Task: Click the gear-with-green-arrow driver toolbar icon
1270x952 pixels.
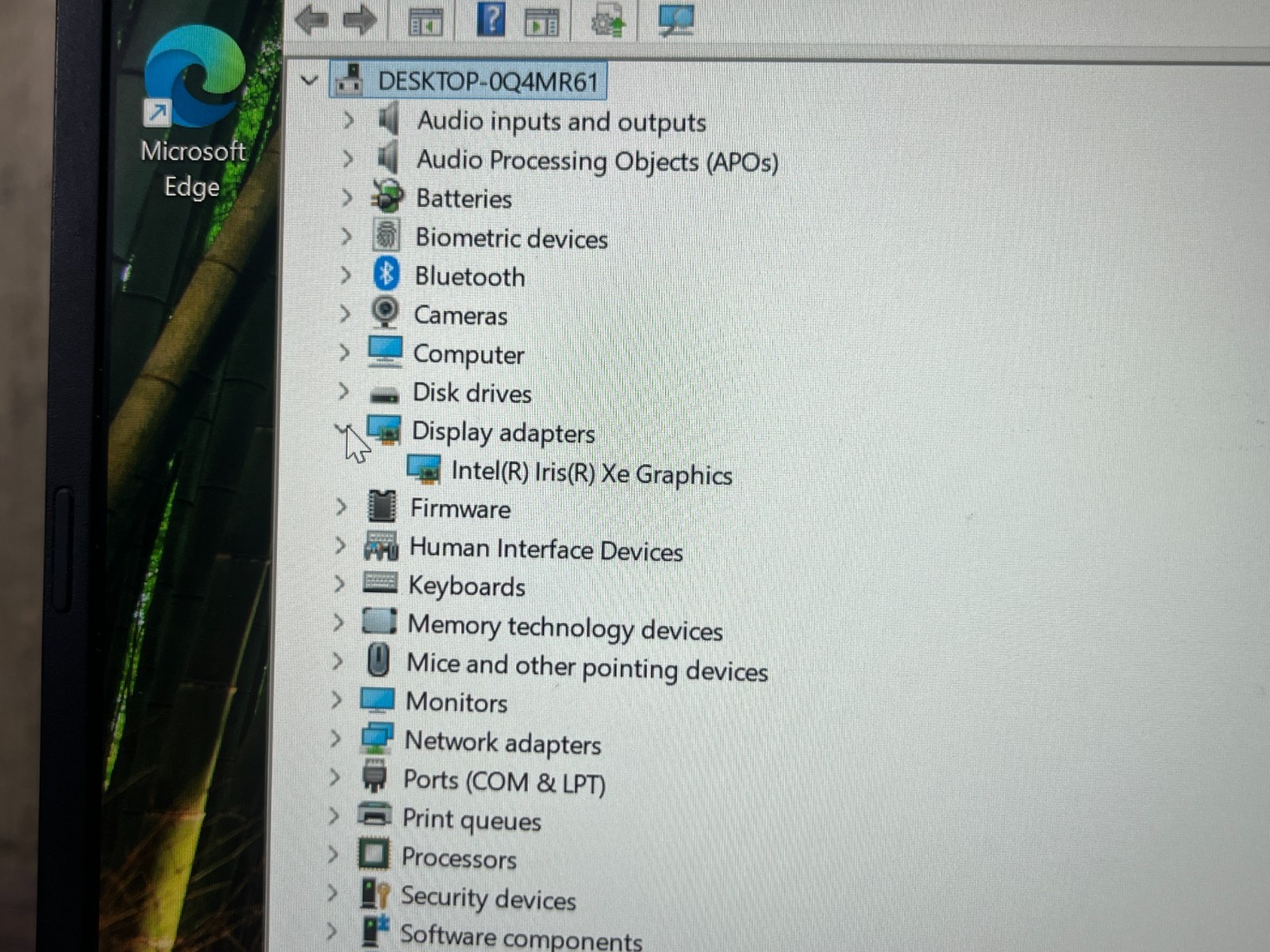Action: click(x=608, y=21)
